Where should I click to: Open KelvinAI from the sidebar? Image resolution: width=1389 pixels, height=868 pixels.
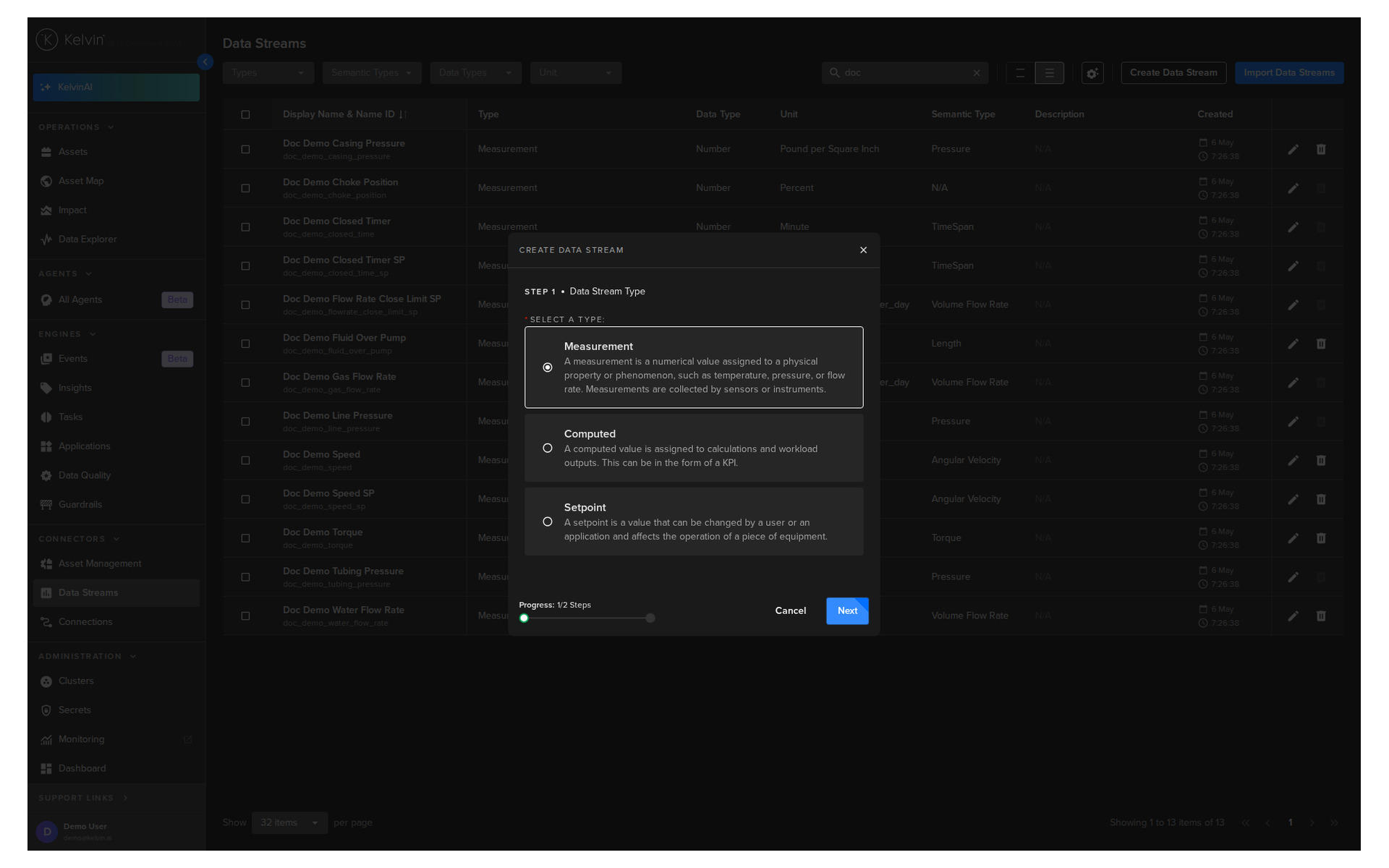(x=116, y=88)
